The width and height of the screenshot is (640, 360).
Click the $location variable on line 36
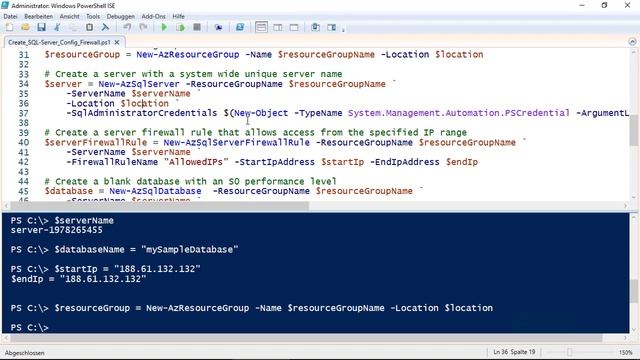coord(144,103)
